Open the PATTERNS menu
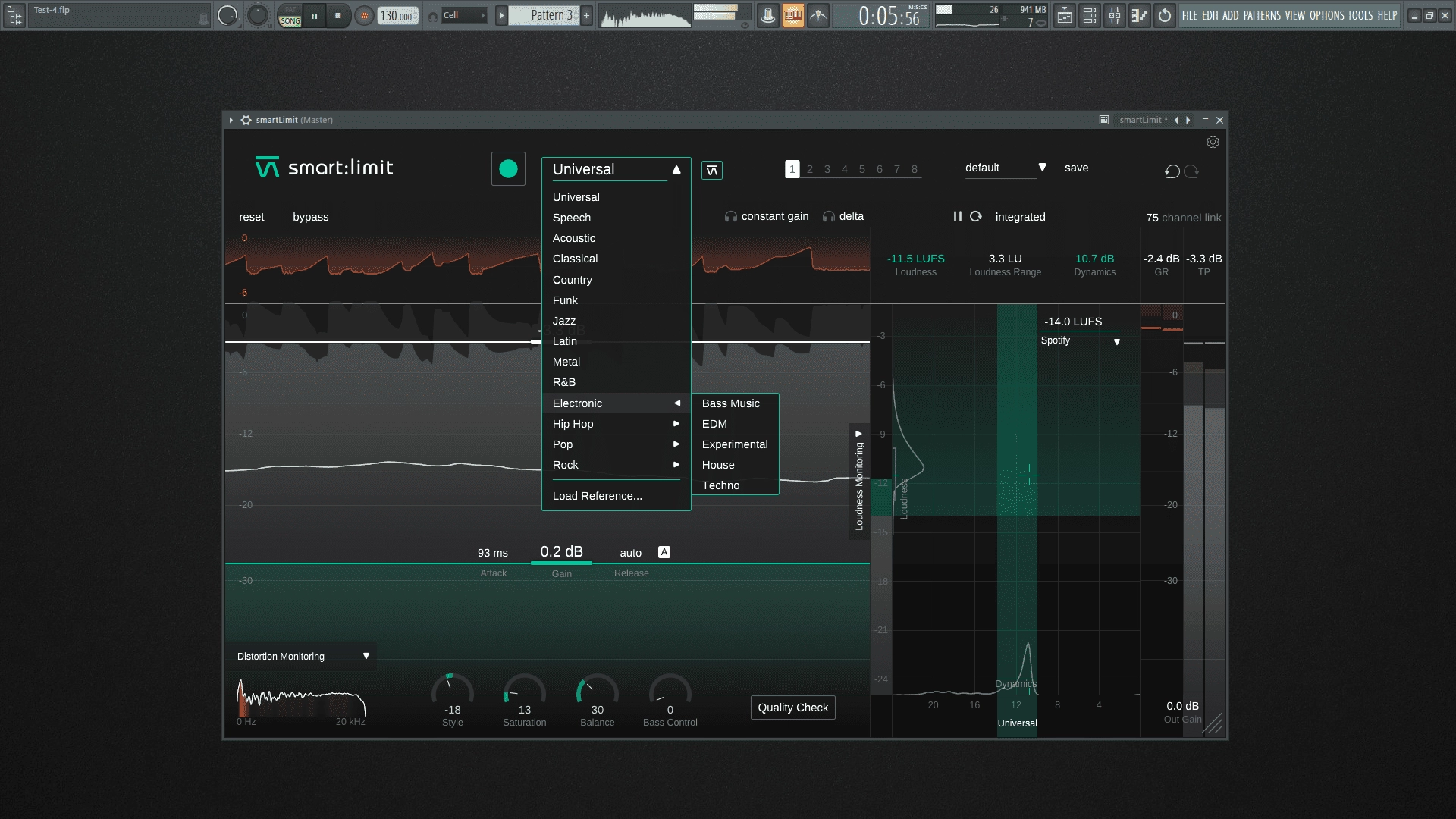 click(x=1263, y=15)
